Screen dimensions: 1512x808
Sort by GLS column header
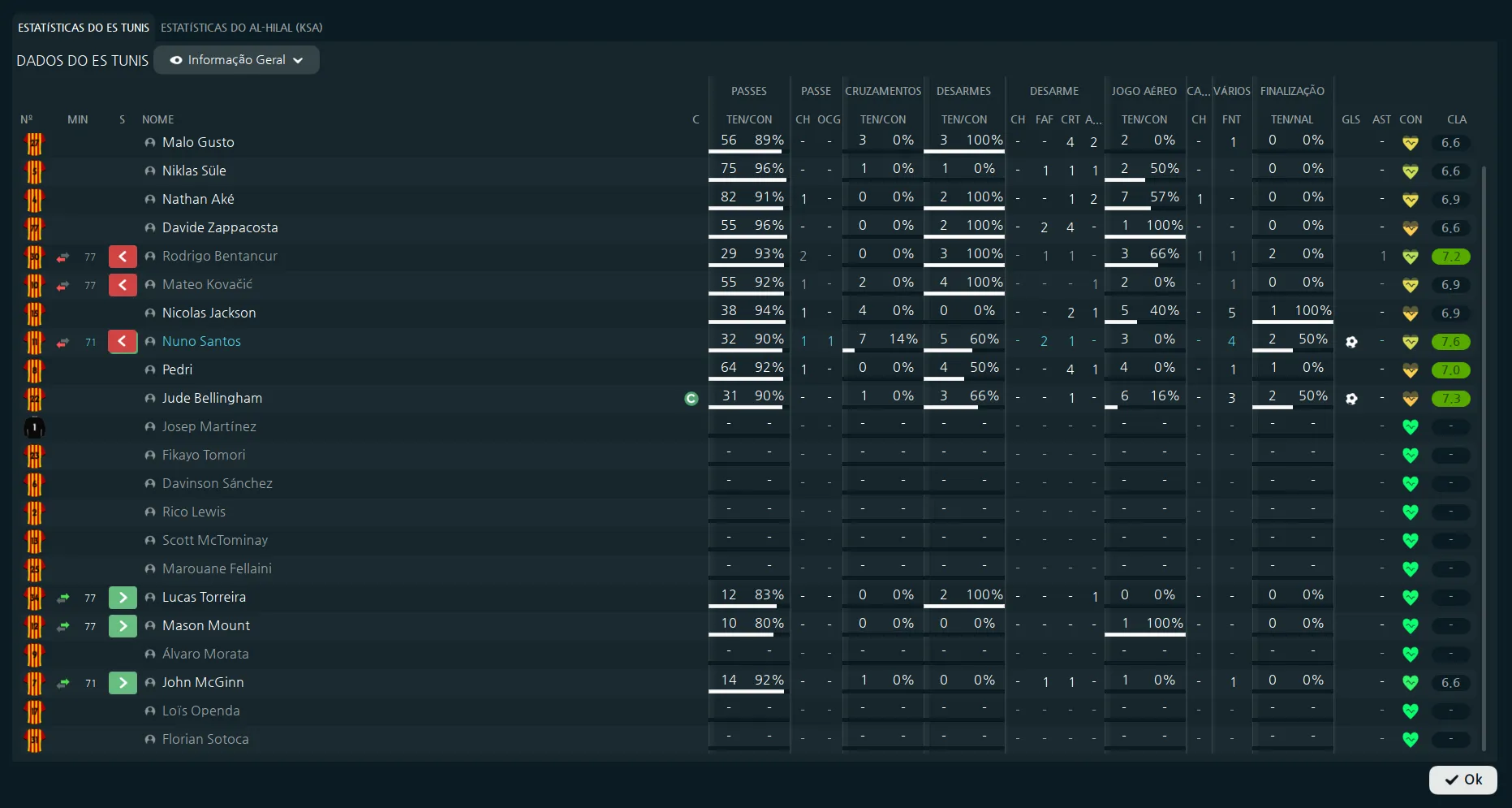tap(1350, 119)
